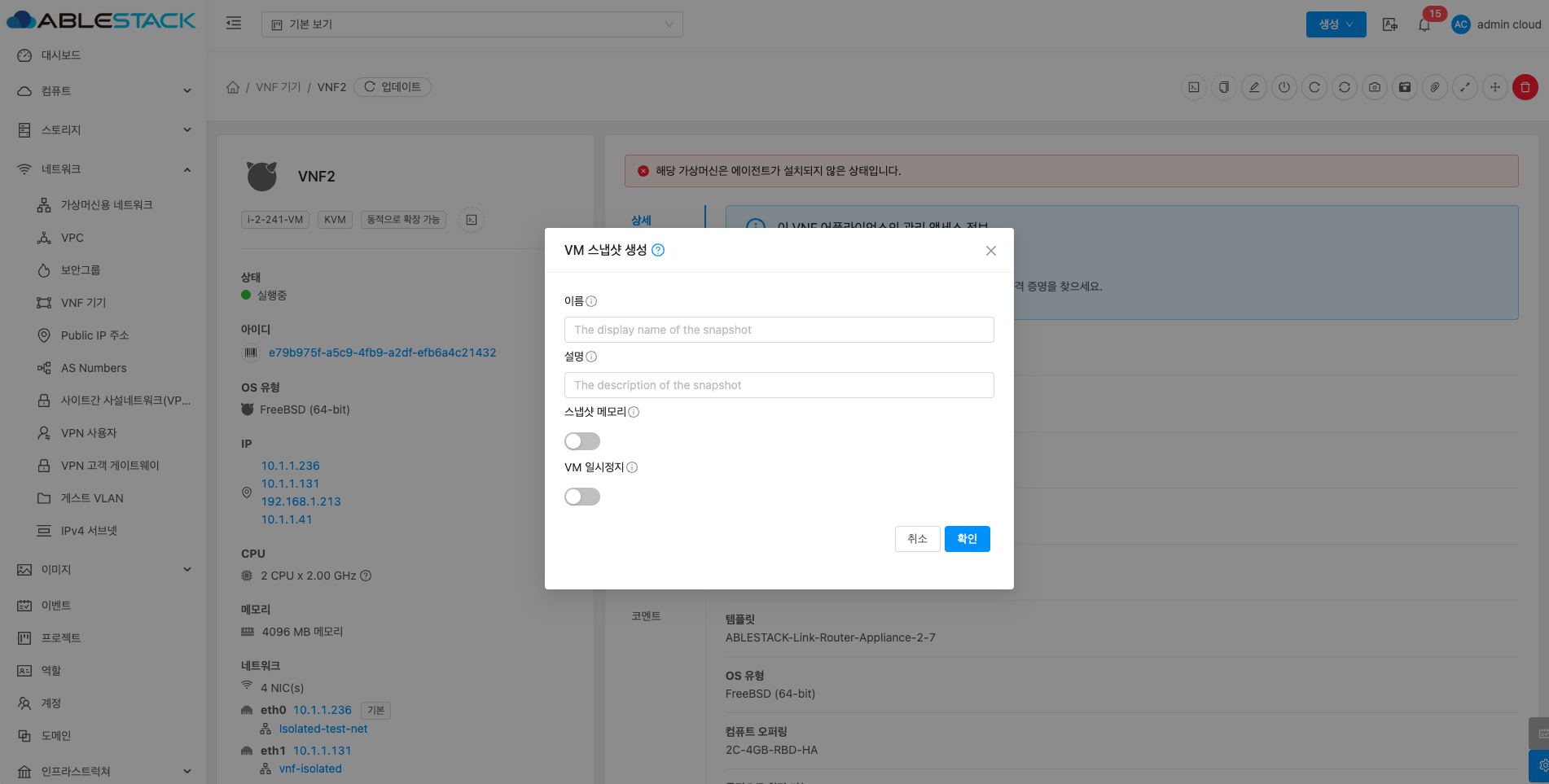Image resolution: width=1549 pixels, height=784 pixels.
Task: Enable the VM 일시정지 toggle
Action: click(581, 497)
